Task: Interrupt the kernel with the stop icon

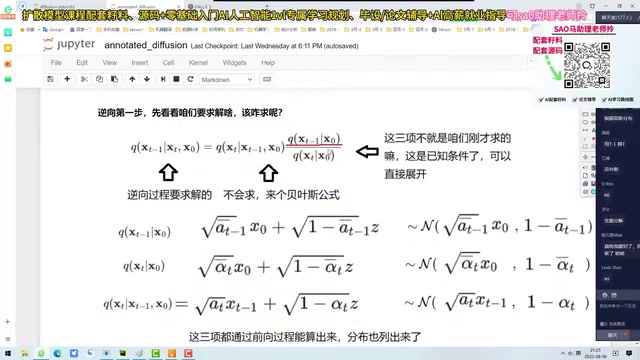Action: coord(176,79)
